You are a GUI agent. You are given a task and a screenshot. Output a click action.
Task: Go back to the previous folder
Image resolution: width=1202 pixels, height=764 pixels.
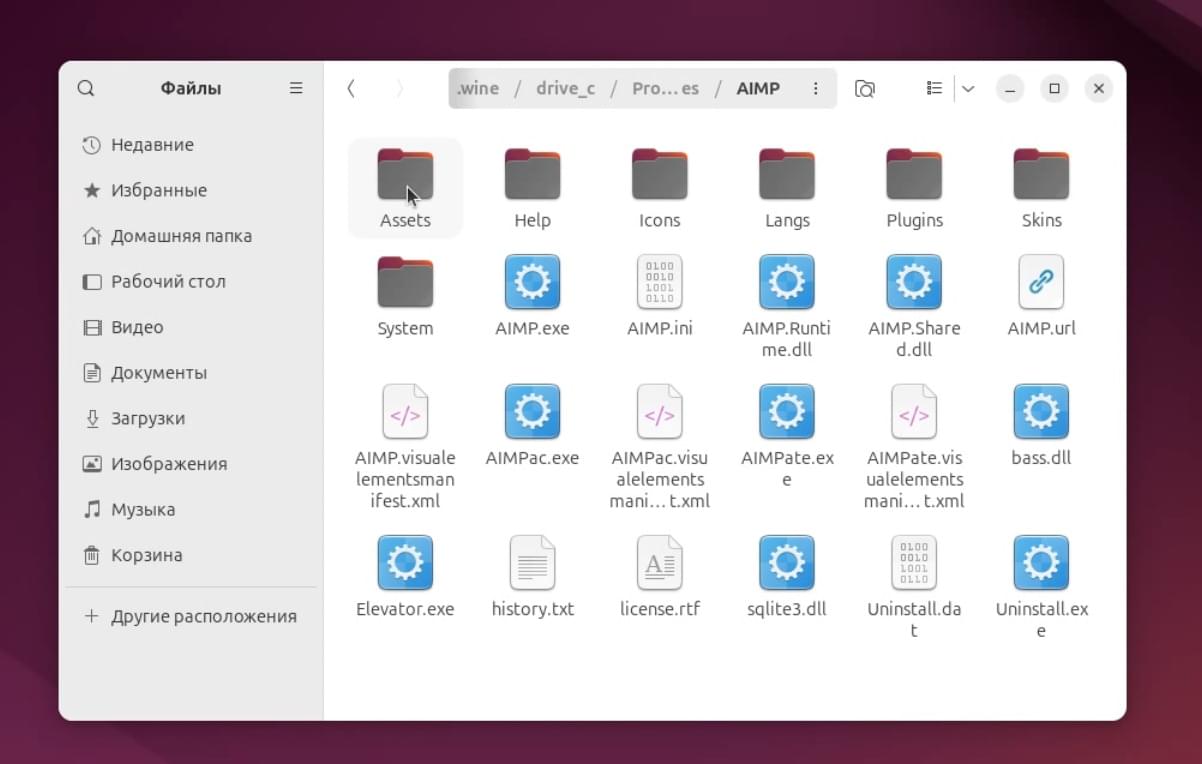tap(351, 88)
